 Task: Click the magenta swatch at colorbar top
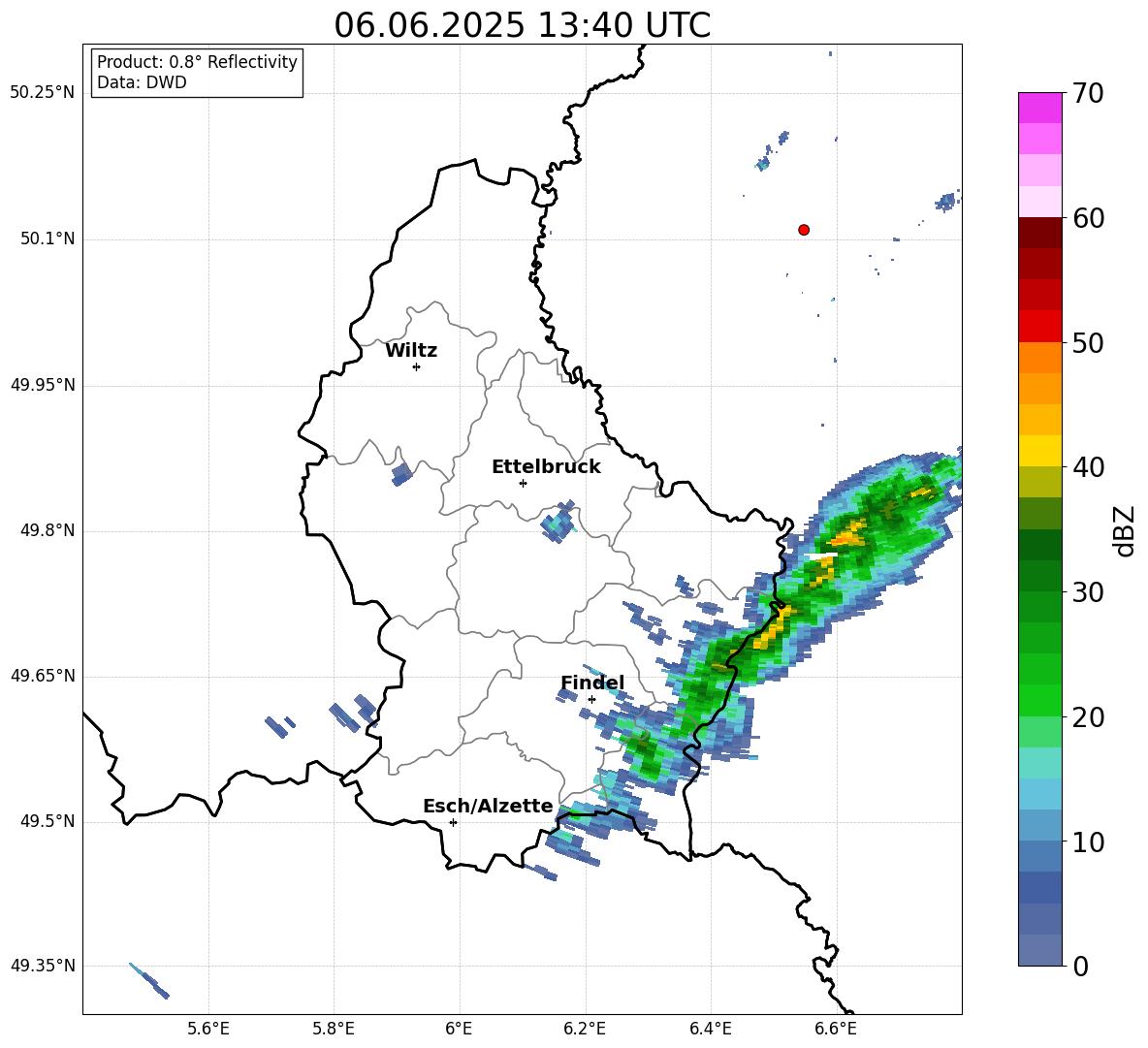click(x=1040, y=108)
